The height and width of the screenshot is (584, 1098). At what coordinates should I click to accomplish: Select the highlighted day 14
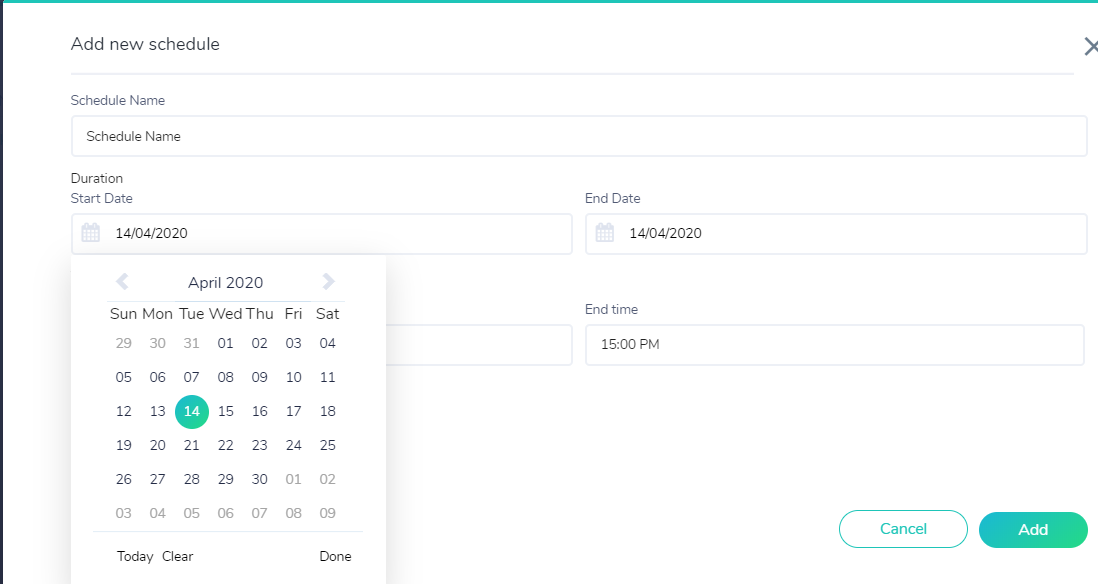[x=192, y=412]
